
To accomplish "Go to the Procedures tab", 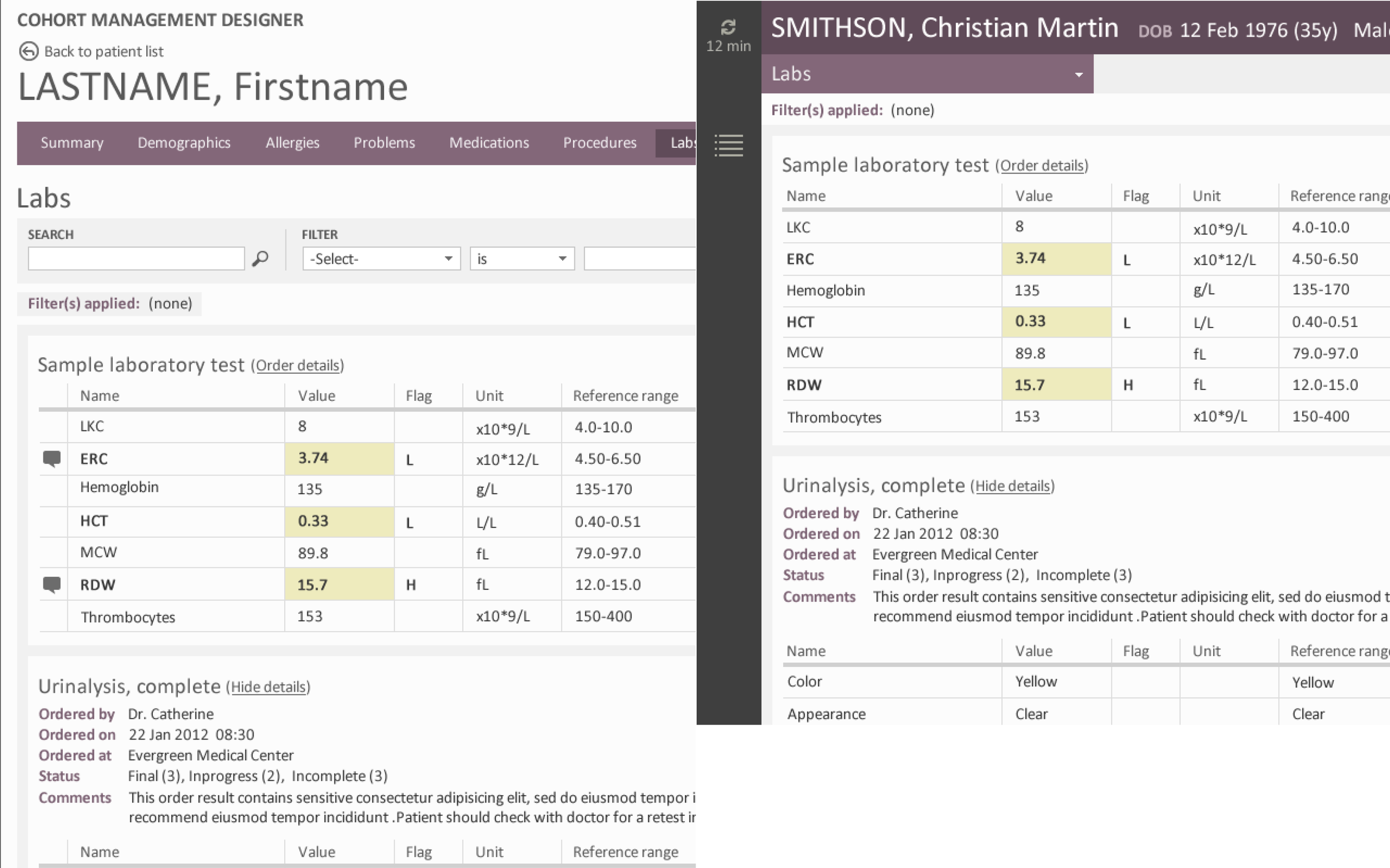I will 600,143.
